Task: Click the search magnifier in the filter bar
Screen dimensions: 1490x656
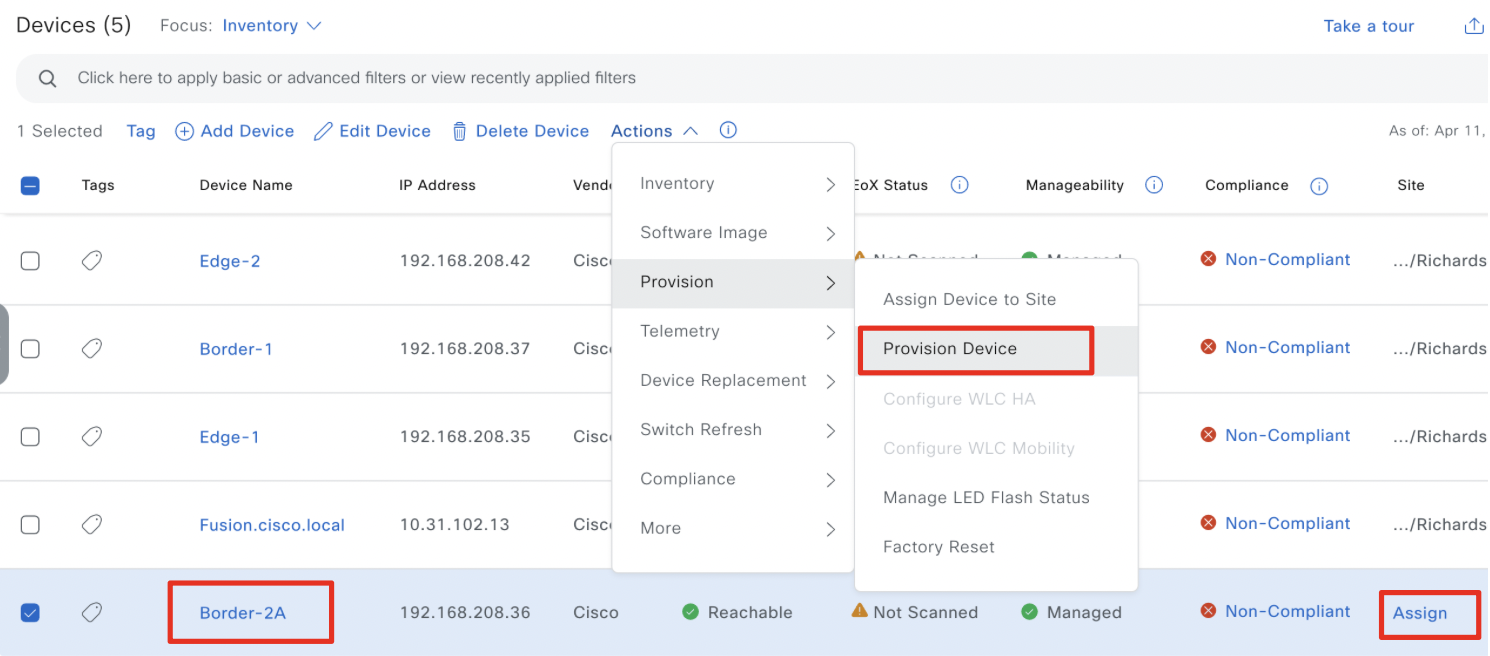Action: (46, 77)
